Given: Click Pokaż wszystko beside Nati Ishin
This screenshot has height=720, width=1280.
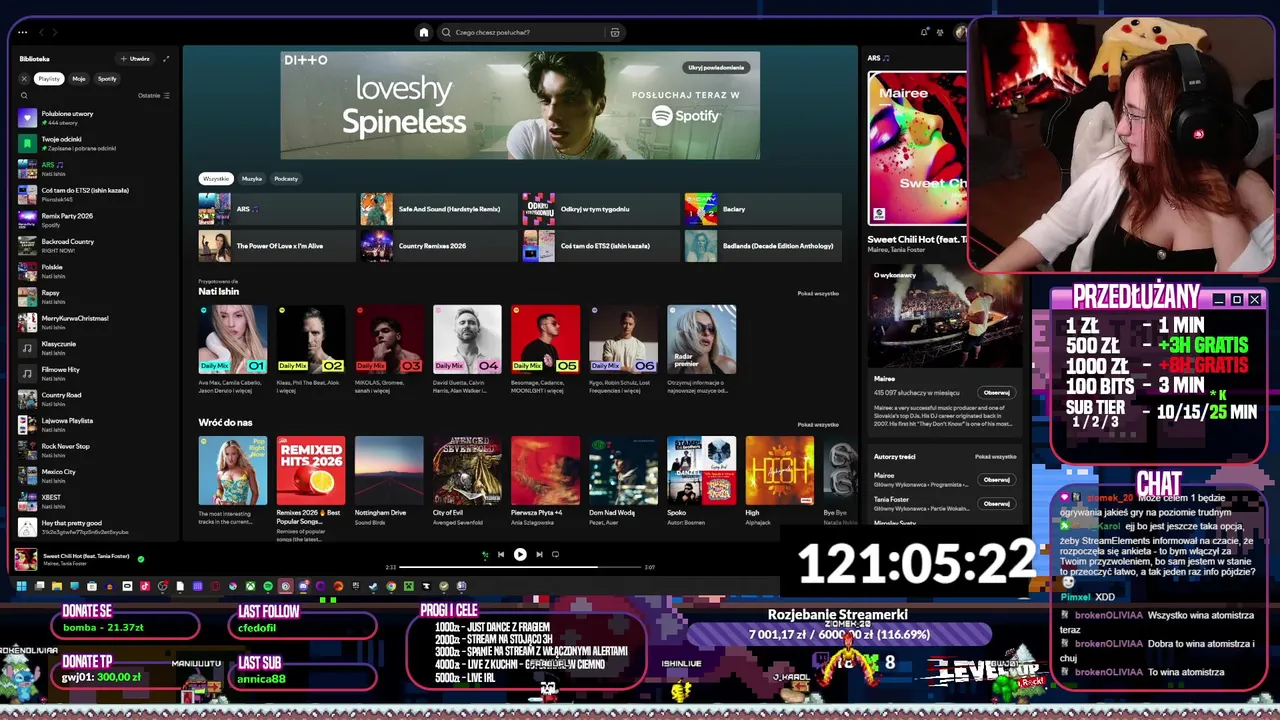Looking at the screenshot, I should [x=818, y=293].
